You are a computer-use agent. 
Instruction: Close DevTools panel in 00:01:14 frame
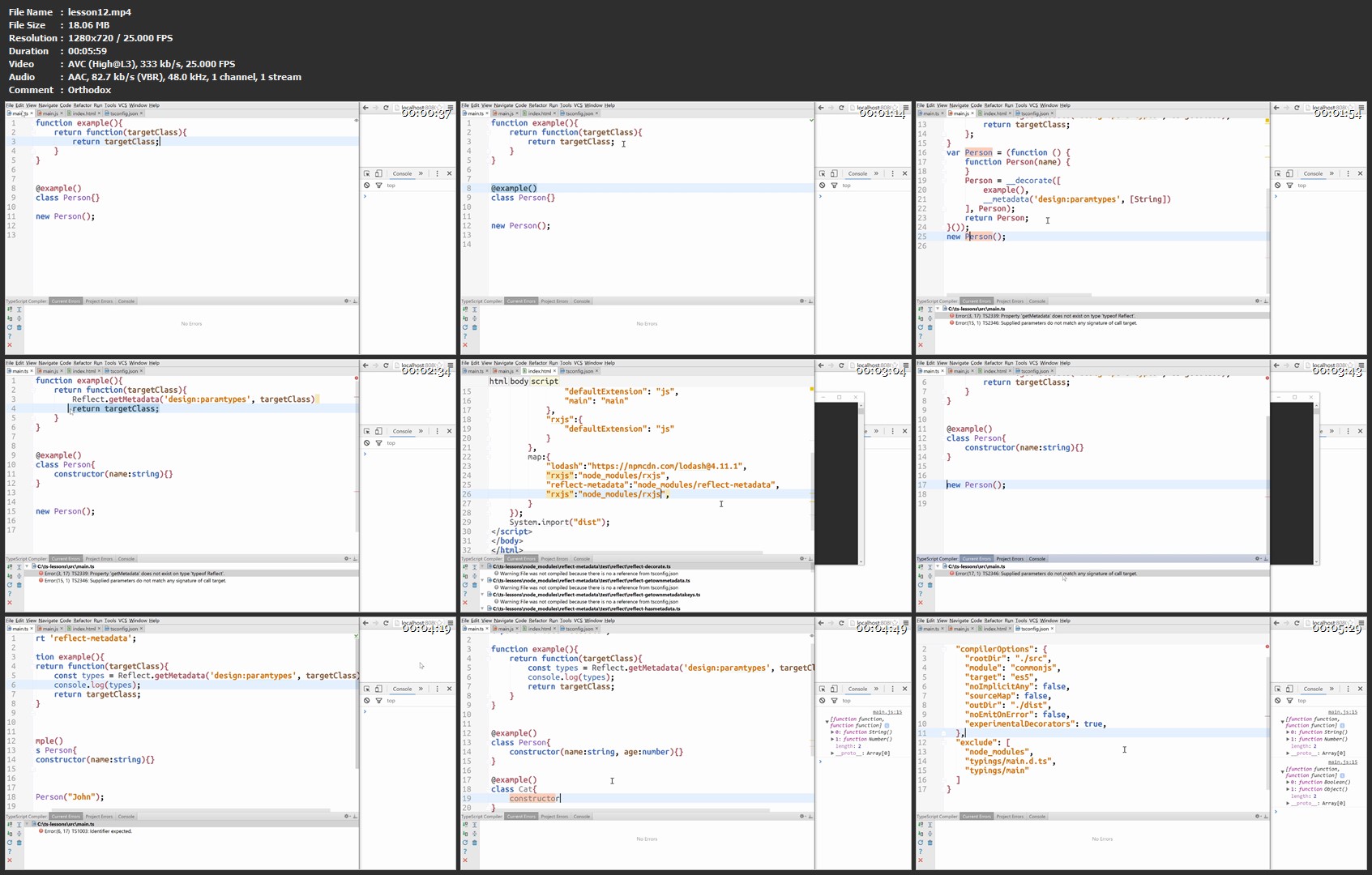905,173
